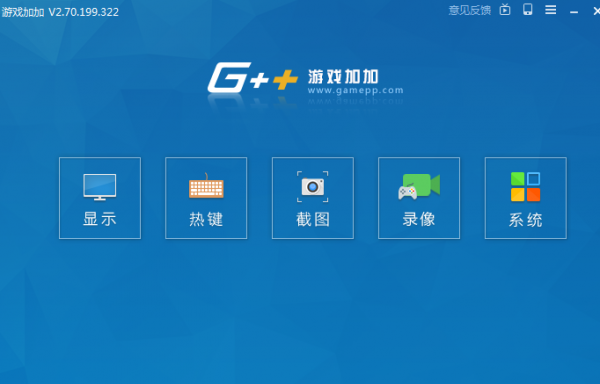Click the version text V2.70.199.322
Screen dimensions: 600x384
tap(83, 12)
